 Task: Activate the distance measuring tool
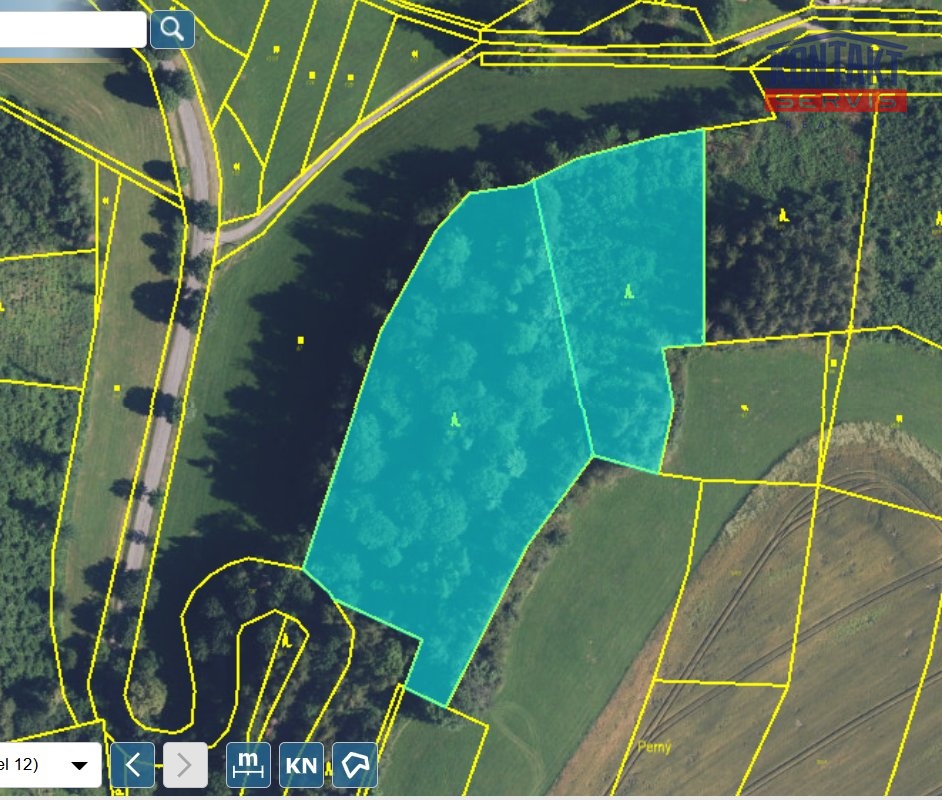[249, 765]
